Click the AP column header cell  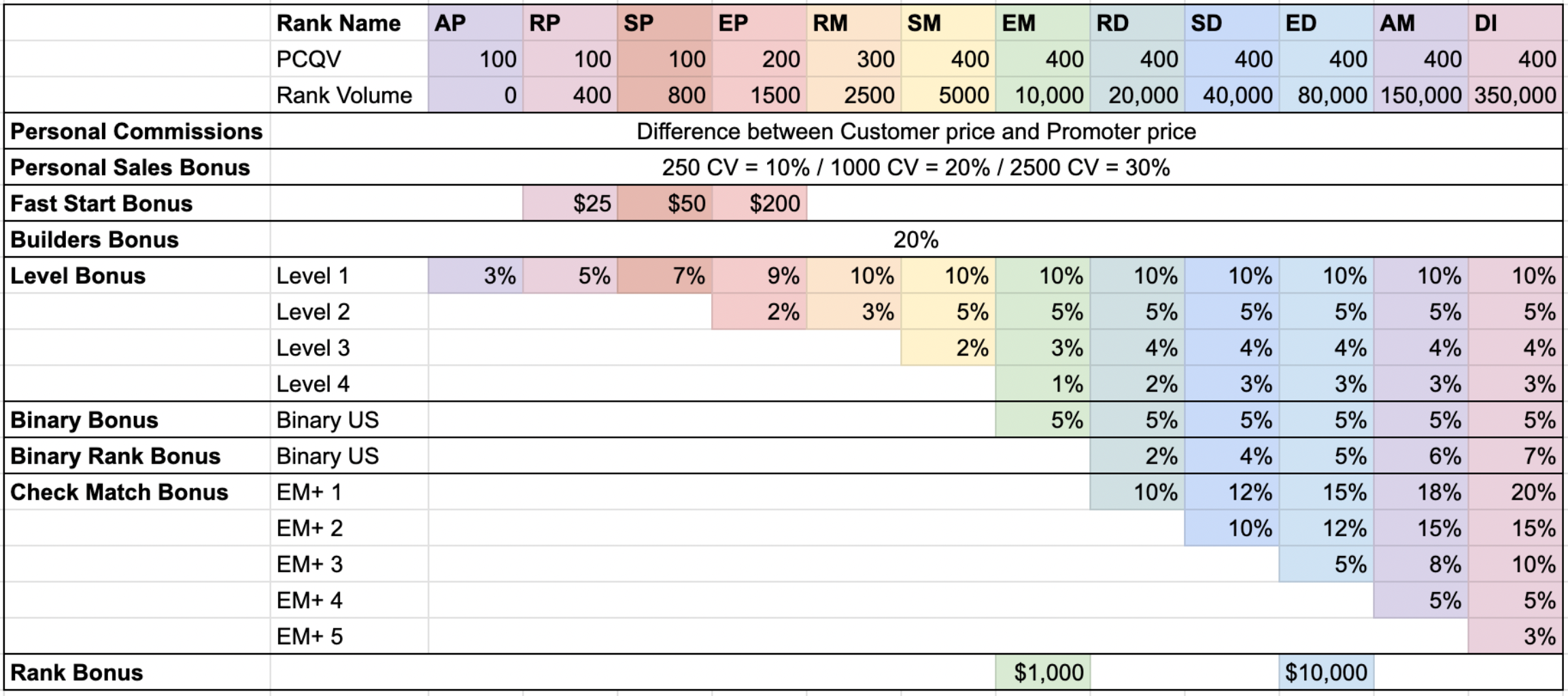475,23
